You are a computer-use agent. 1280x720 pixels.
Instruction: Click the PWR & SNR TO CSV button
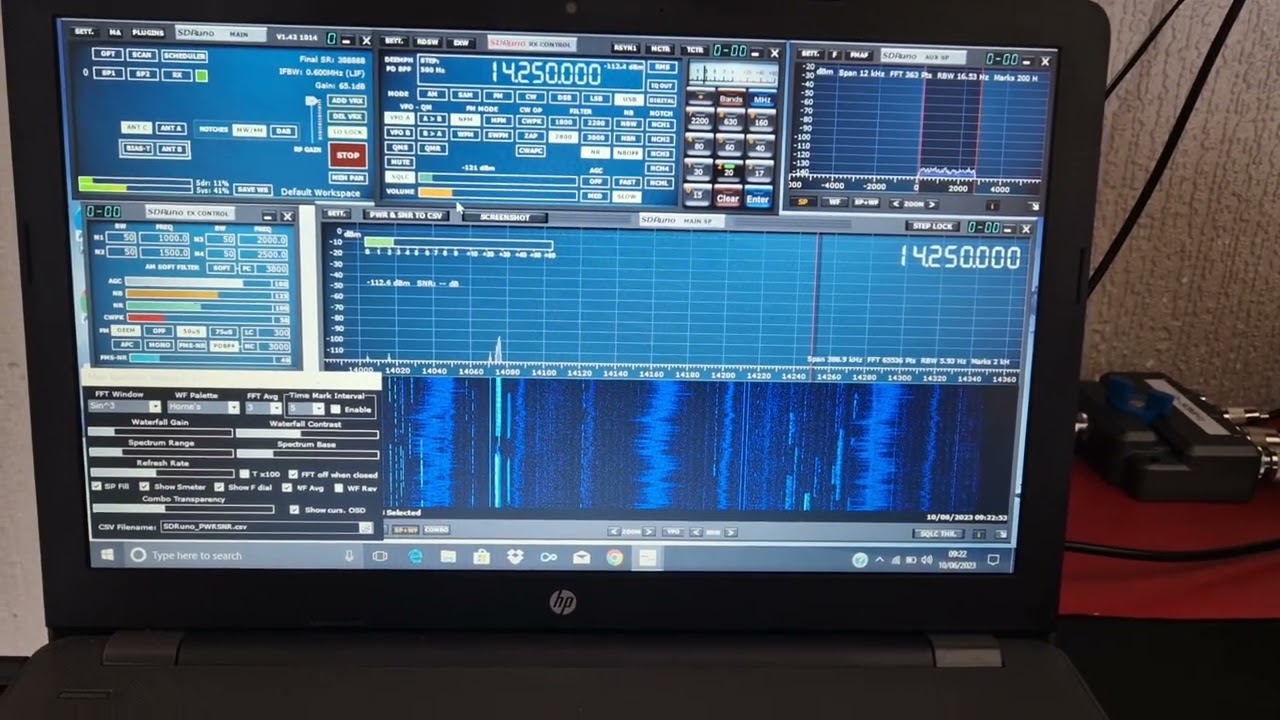tap(405, 215)
